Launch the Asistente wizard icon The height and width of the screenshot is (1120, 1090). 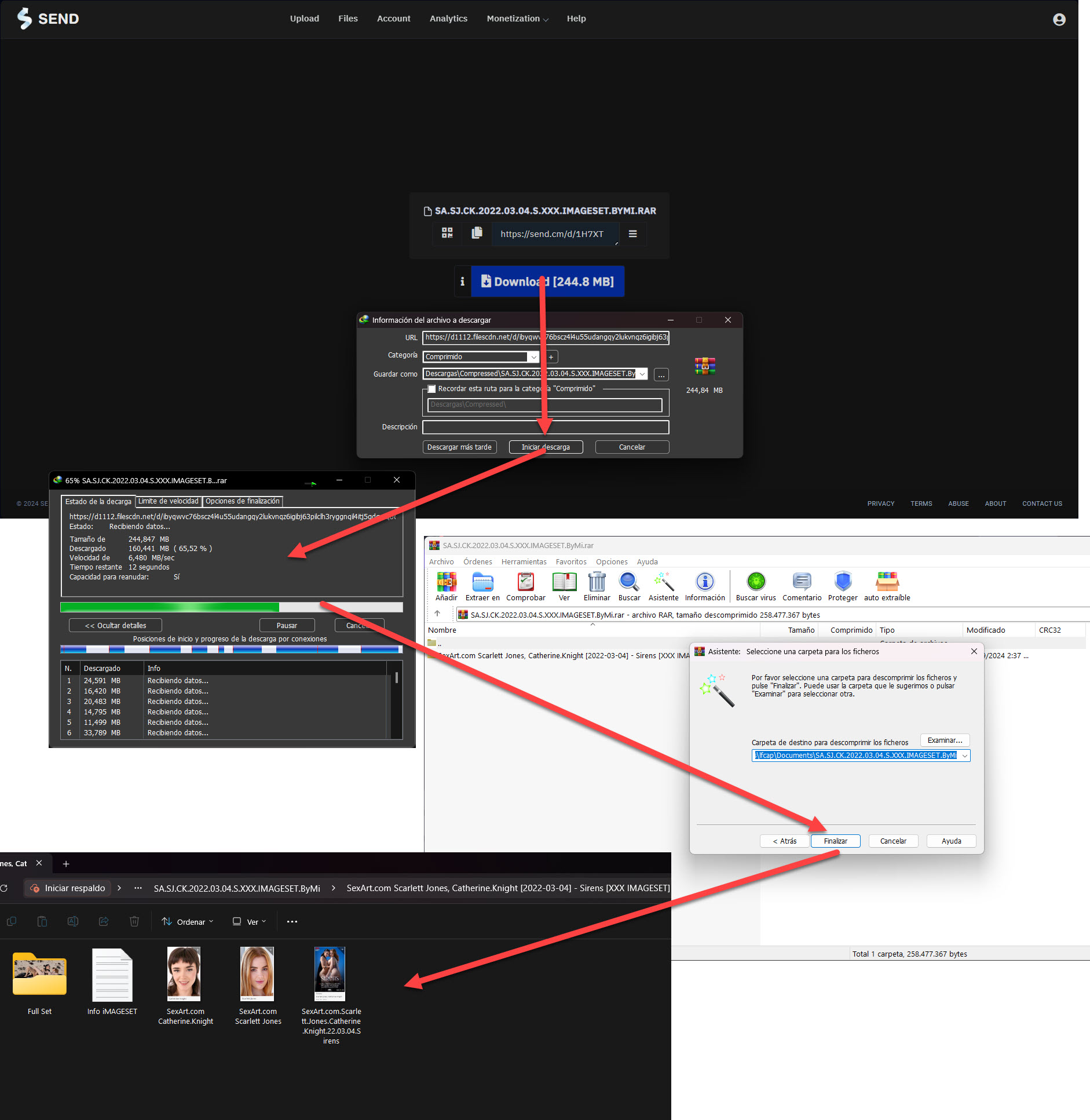[664, 586]
